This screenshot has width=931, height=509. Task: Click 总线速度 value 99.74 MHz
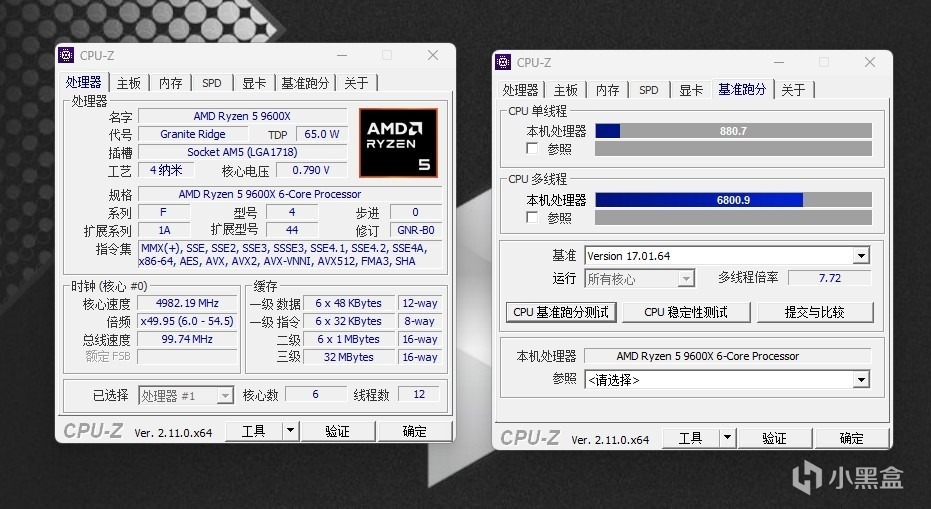coord(187,339)
